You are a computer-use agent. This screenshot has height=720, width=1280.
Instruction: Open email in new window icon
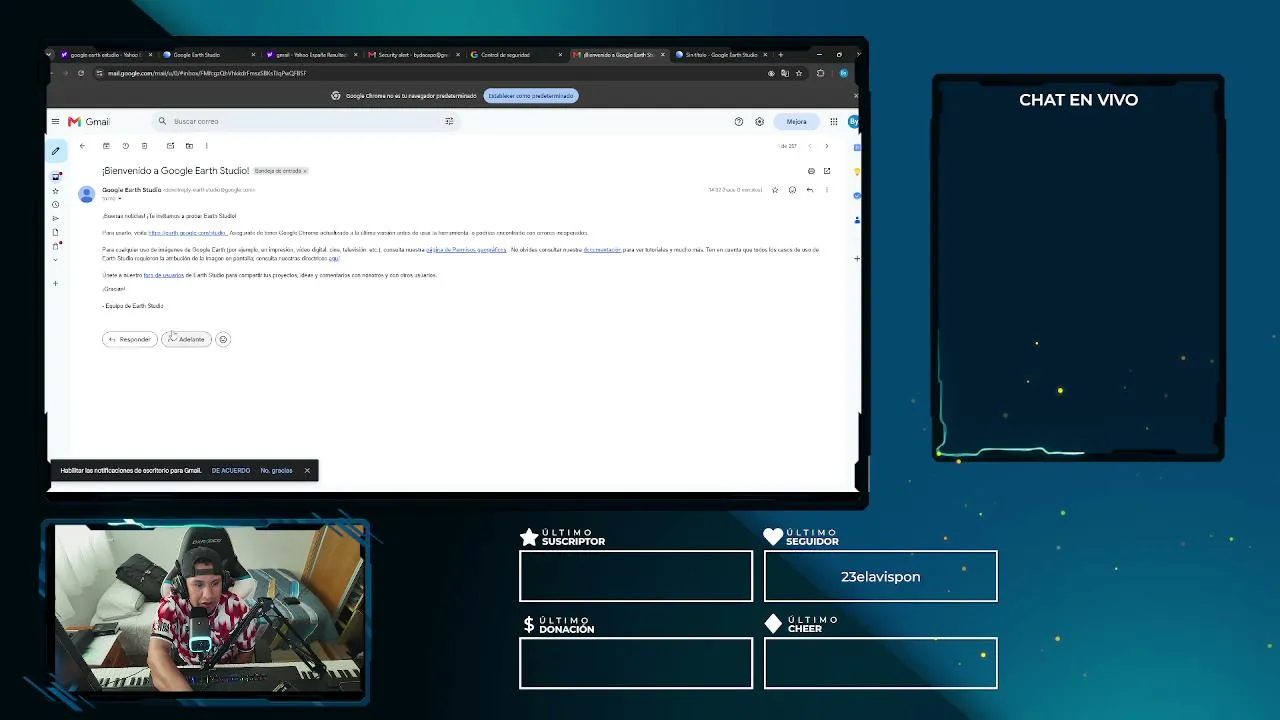(x=827, y=171)
